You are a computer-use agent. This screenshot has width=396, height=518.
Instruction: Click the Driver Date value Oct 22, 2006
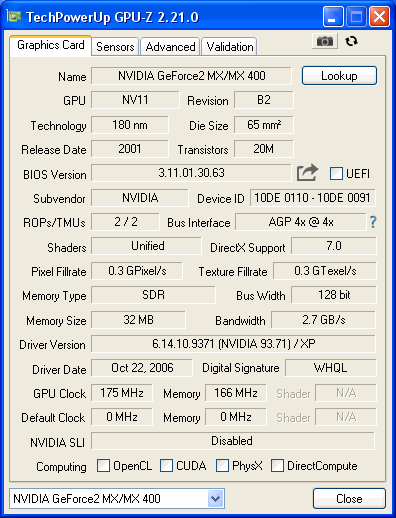point(142,368)
